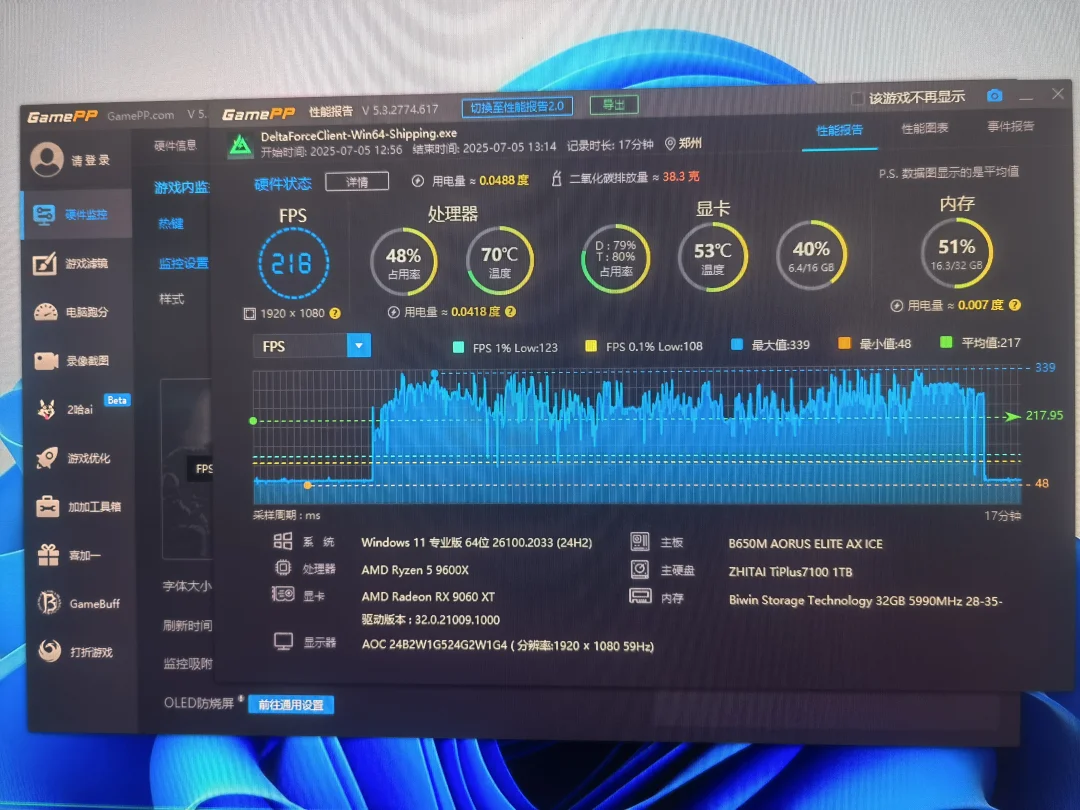Click help icon beside memory 用电量 0.007 度
The image size is (1080, 810).
coord(1015,304)
